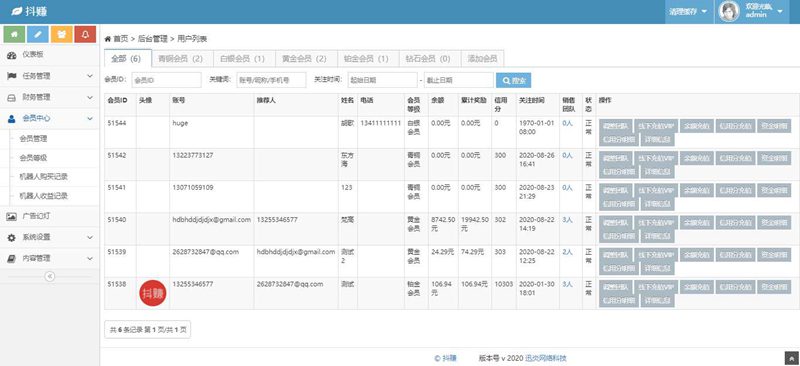Open the 清理缓存 dropdown in header
800x366 pixels.
coord(688,12)
